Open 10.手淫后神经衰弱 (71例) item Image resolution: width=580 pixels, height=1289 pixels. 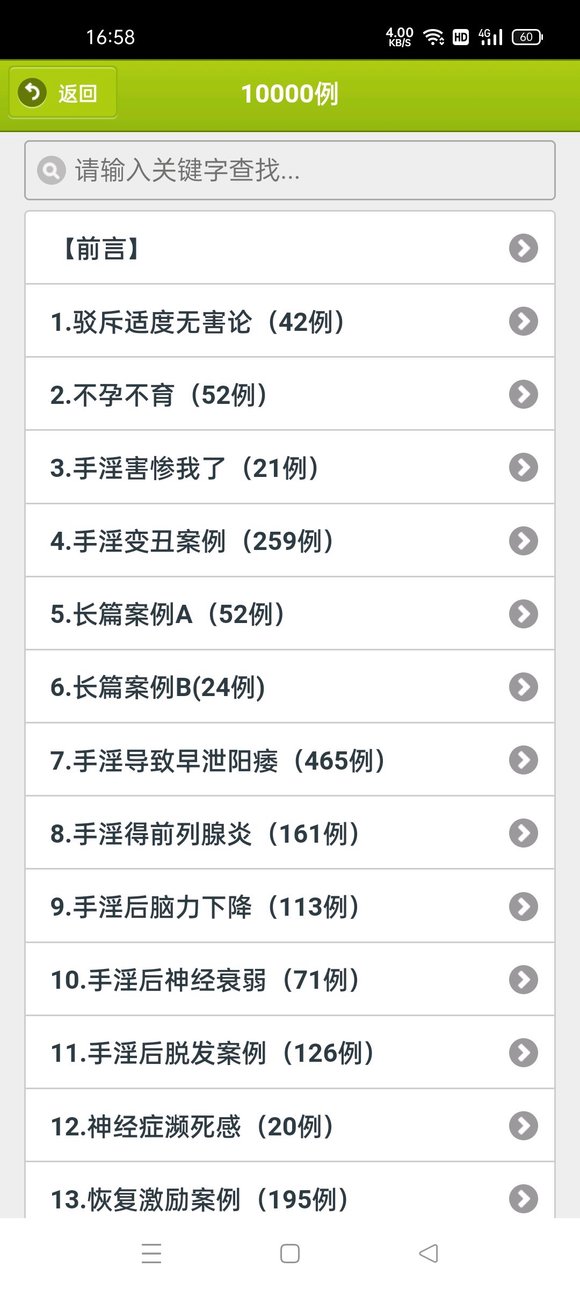pos(290,980)
